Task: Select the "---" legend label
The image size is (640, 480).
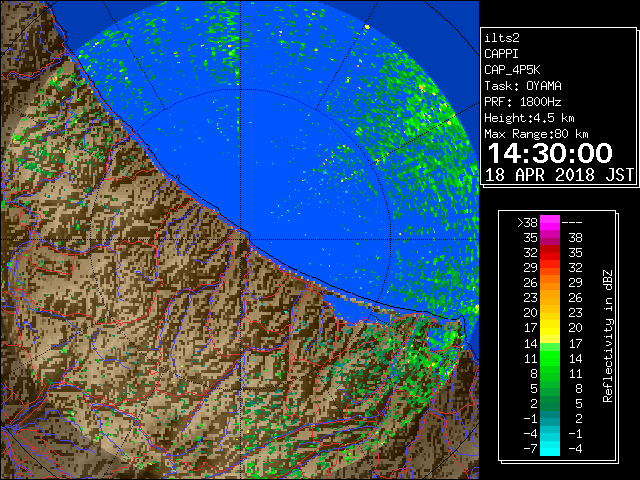Action: [572, 223]
